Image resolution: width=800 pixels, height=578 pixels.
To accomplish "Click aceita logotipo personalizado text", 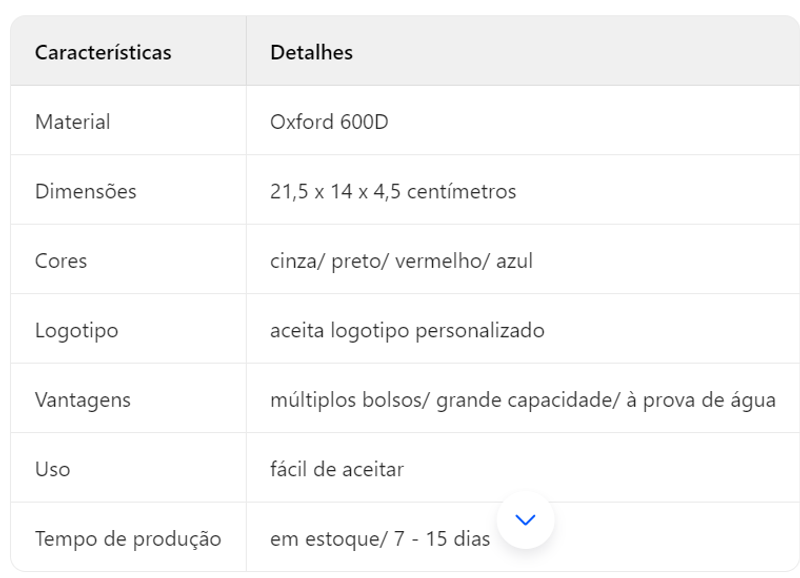I will [407, 331].
